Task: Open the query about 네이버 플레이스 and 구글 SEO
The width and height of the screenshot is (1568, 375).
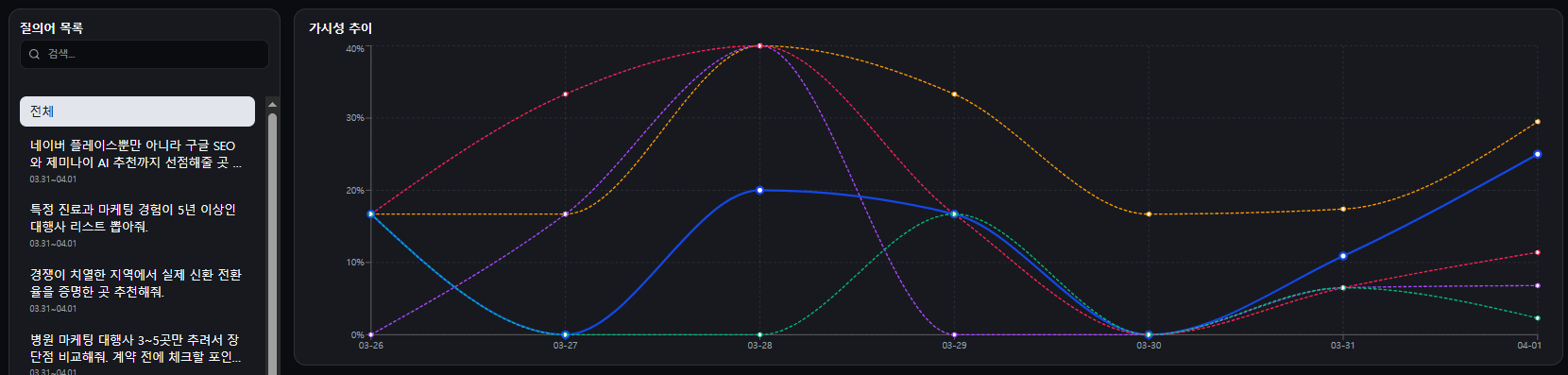Action: pyautogui.click(x=137, y=162)
